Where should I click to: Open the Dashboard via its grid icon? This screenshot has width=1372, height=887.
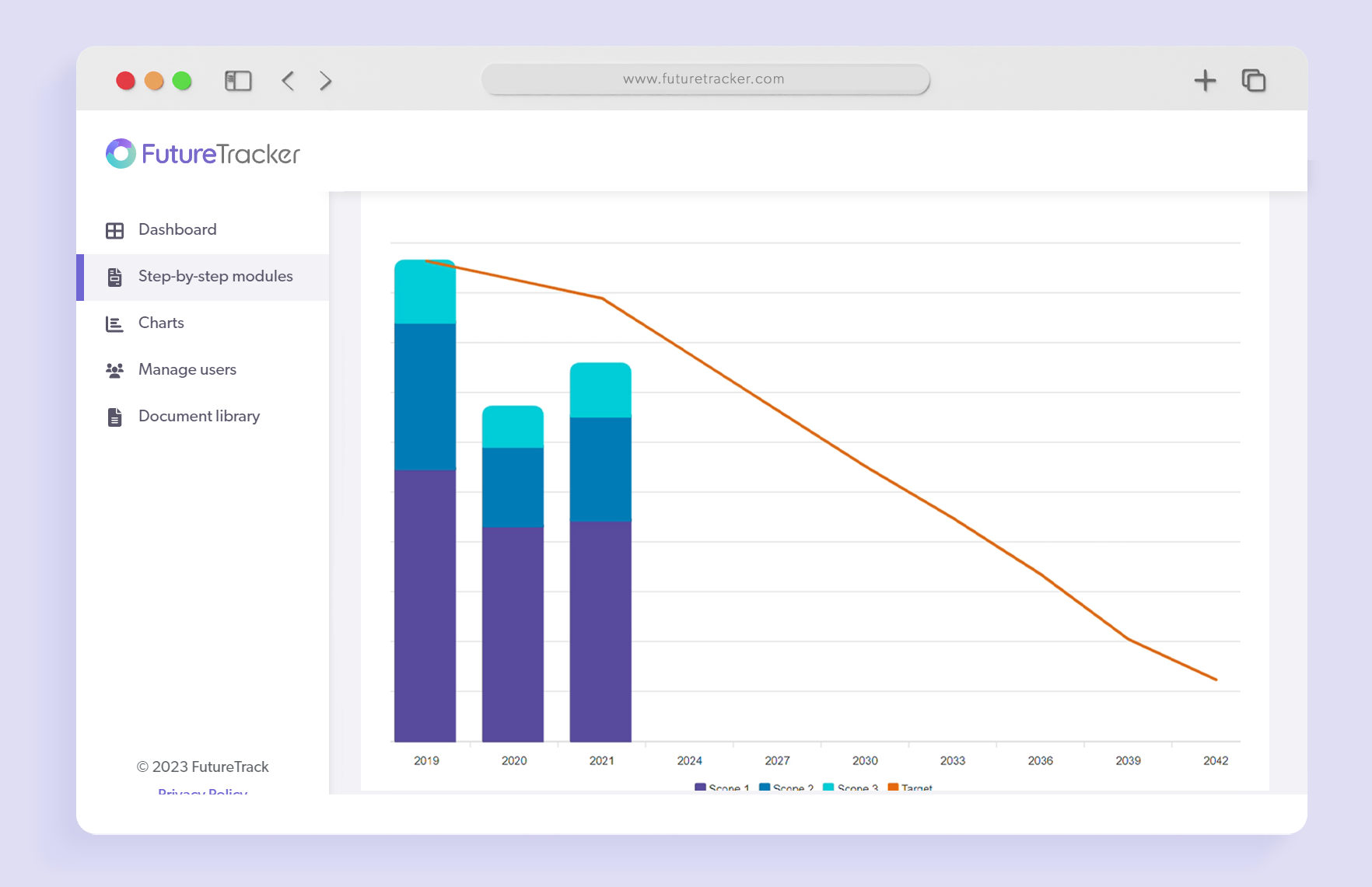(115, 230)
